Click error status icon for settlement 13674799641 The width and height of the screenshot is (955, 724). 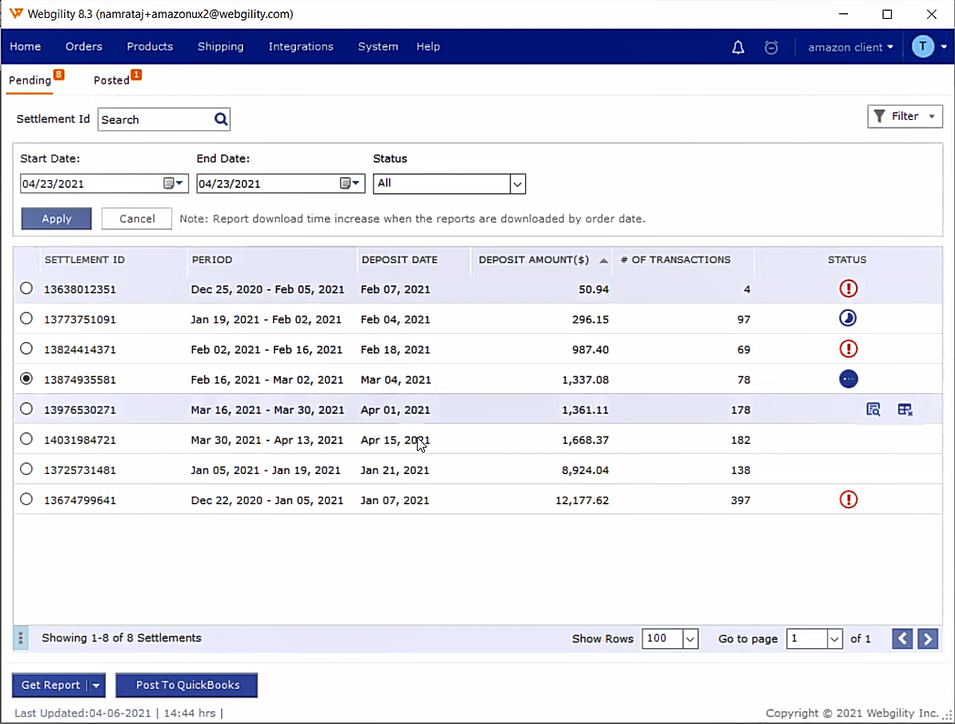tap(848, 500)
